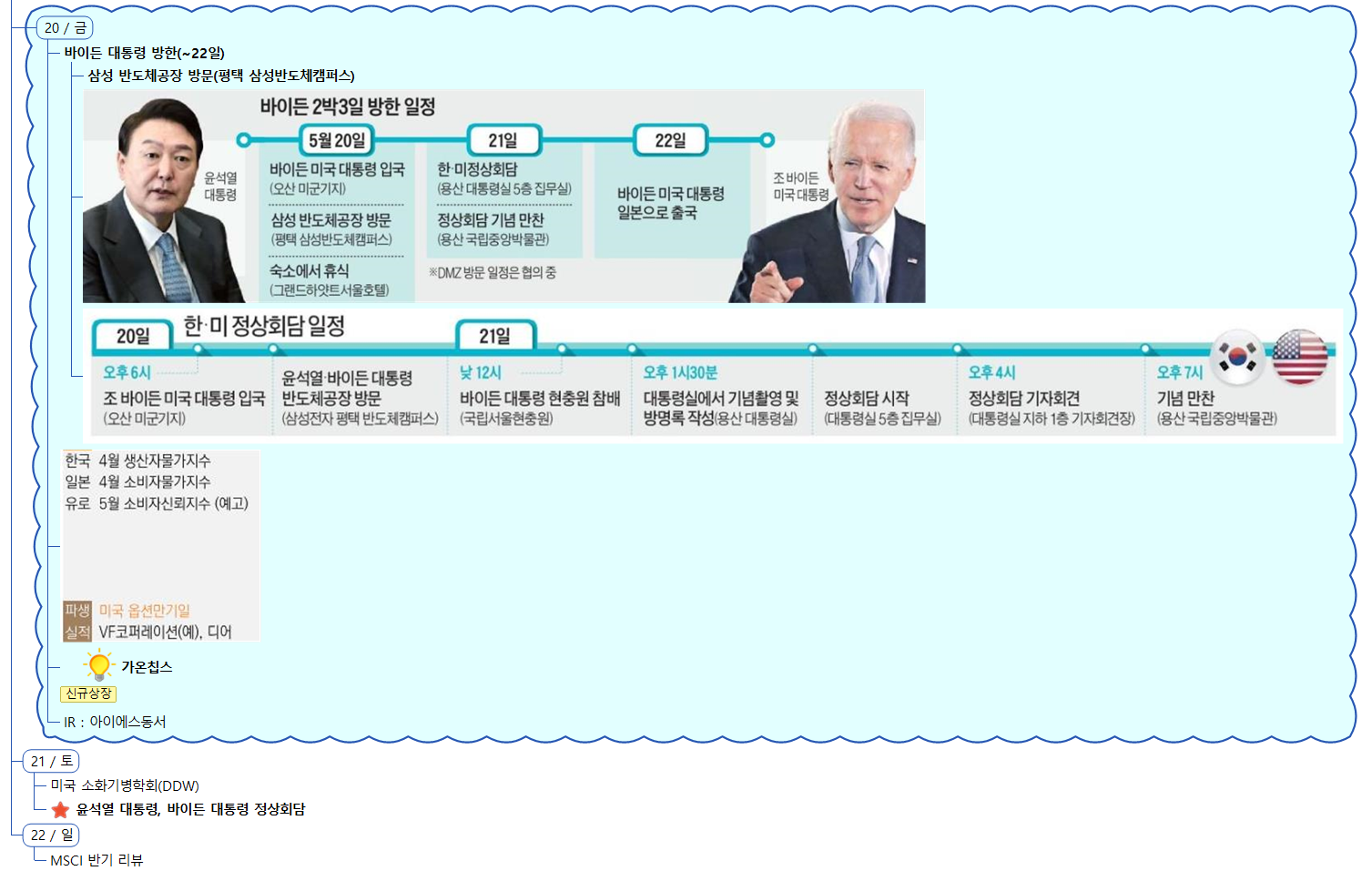This screenshot has height=881, width=1372.
Task: Select the '22 / 일' date node
Action: tap(52, 835)
